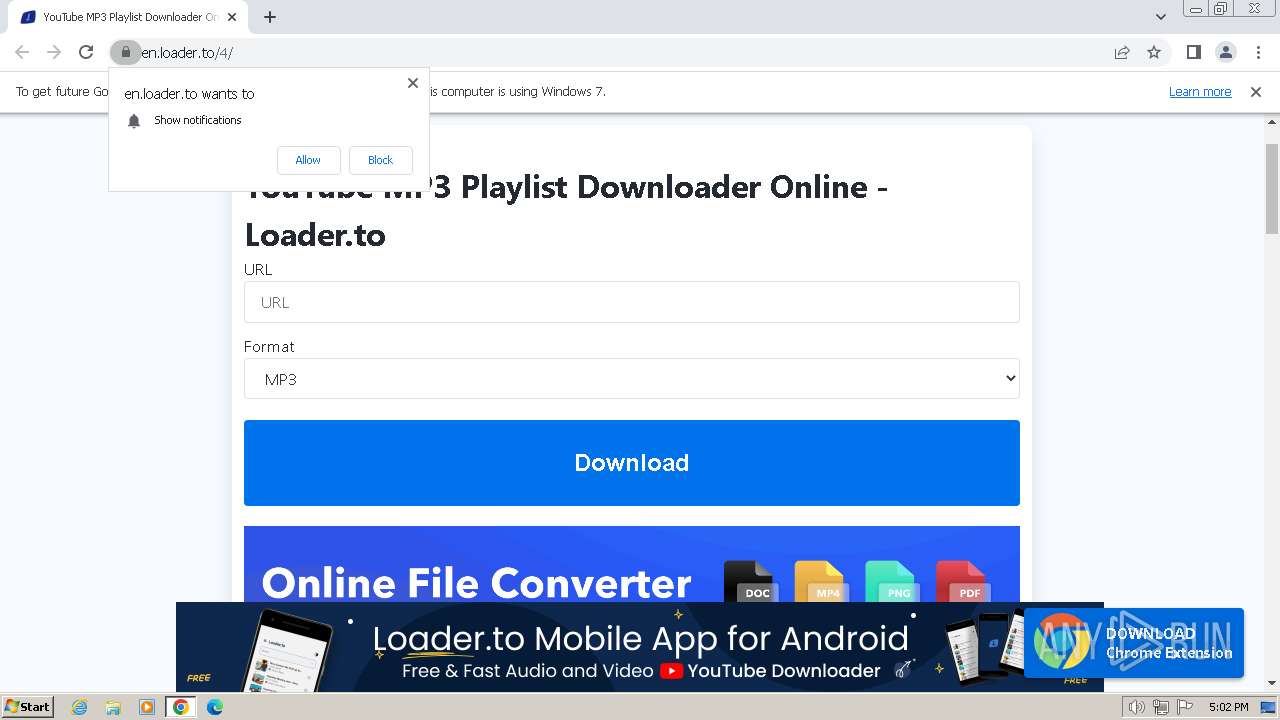1280x720 pixels.
Task: Click the address bar URL text
Action: point(187,52)
